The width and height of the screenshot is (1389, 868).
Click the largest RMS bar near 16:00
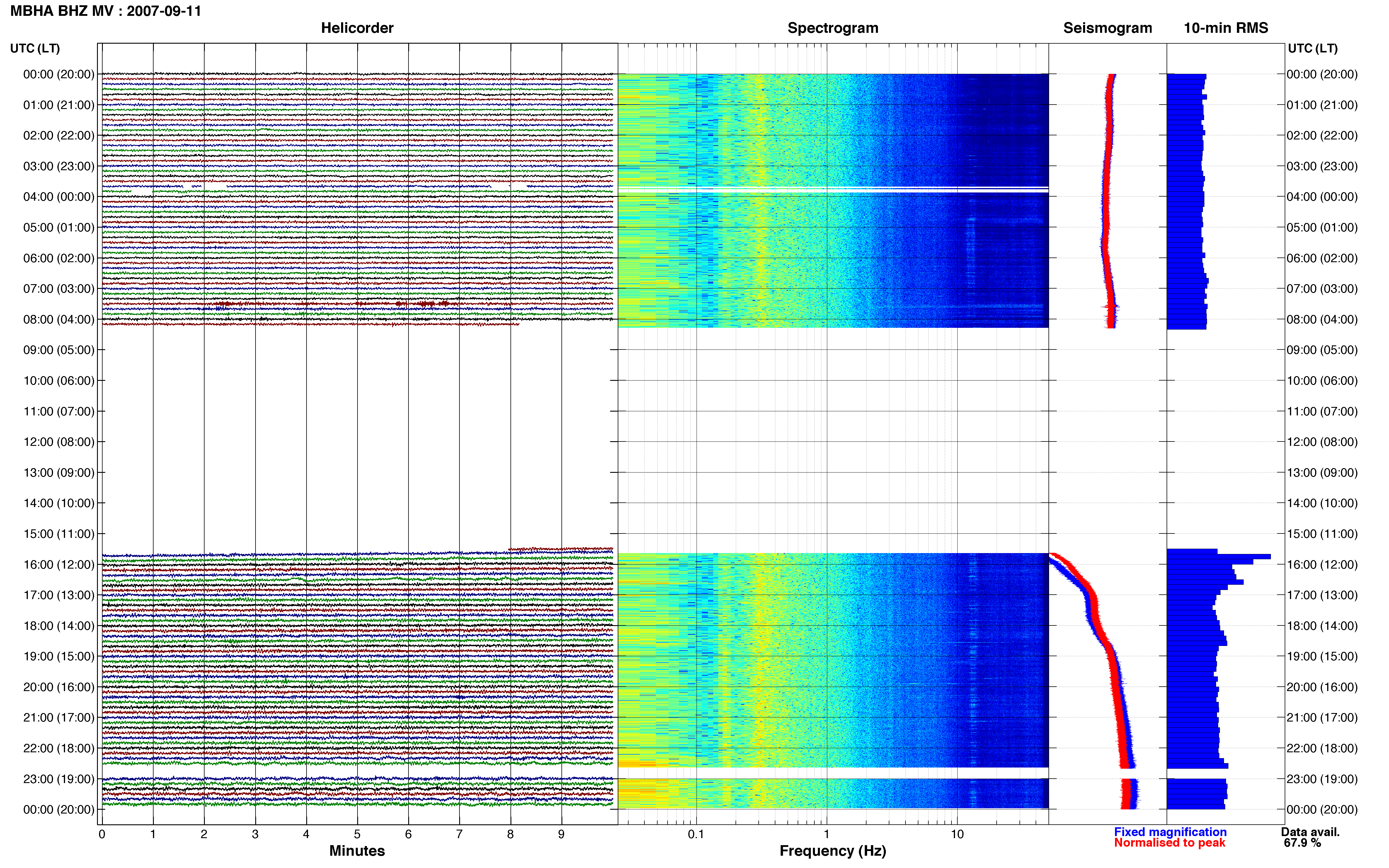[1218, 556]
